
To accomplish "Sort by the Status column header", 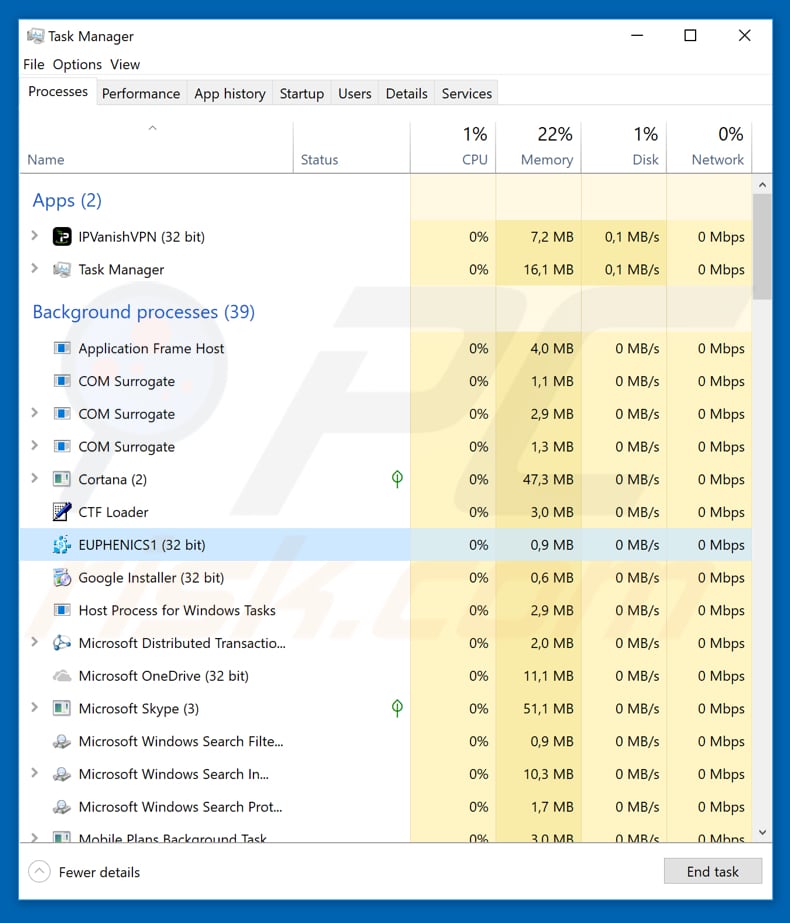I will (x=351, y=148).
